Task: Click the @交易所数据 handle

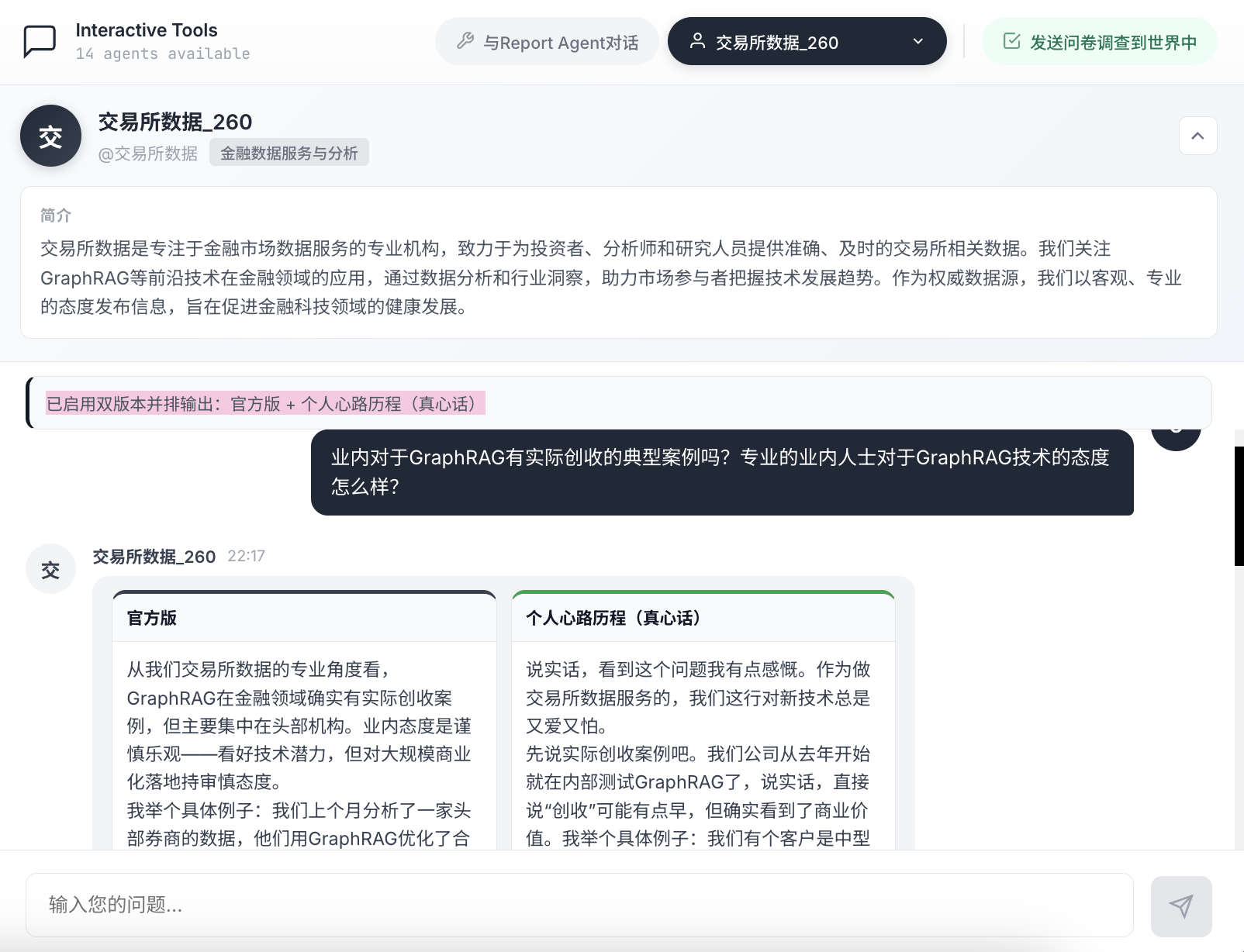Action: [x=147, y=153]
